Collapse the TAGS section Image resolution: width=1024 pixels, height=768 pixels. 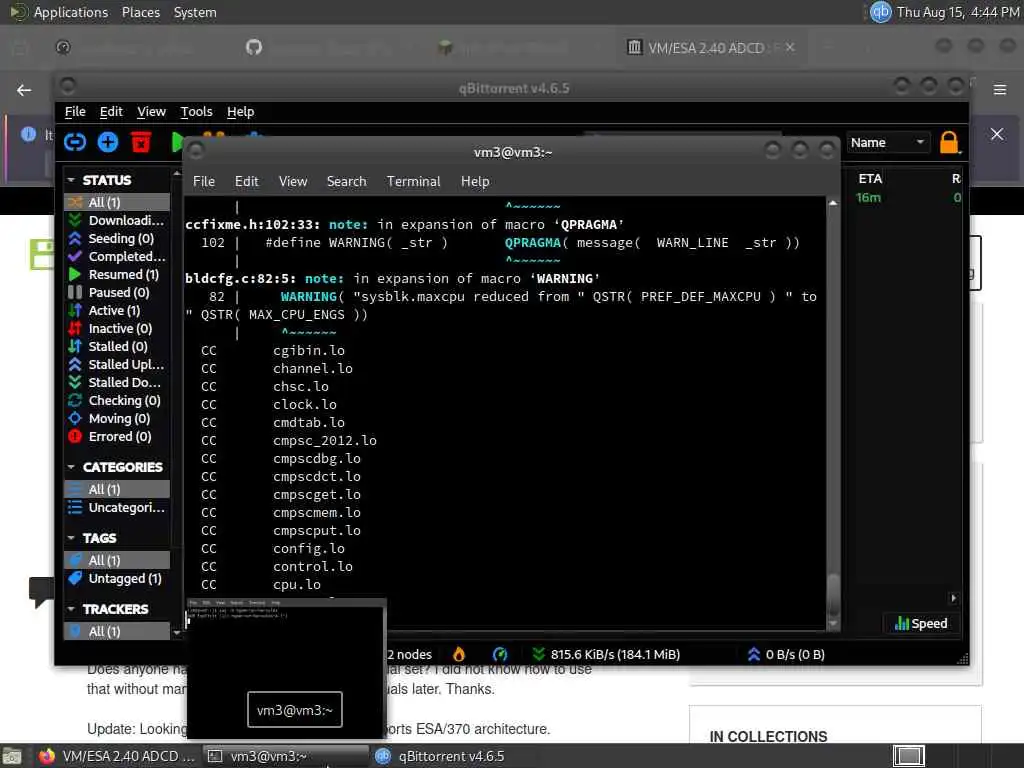point(71,537)
